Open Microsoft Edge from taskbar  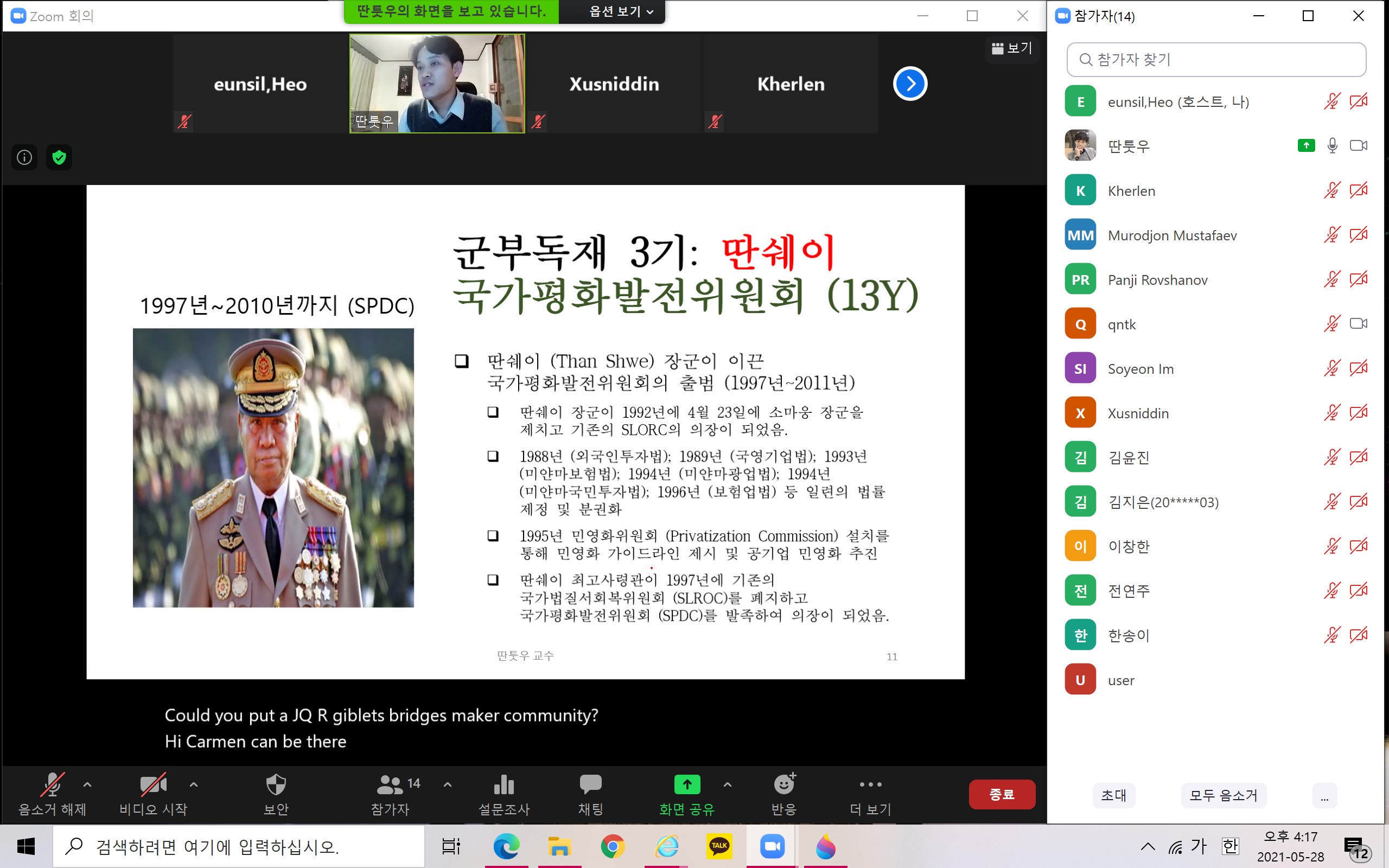coord(506,846)
